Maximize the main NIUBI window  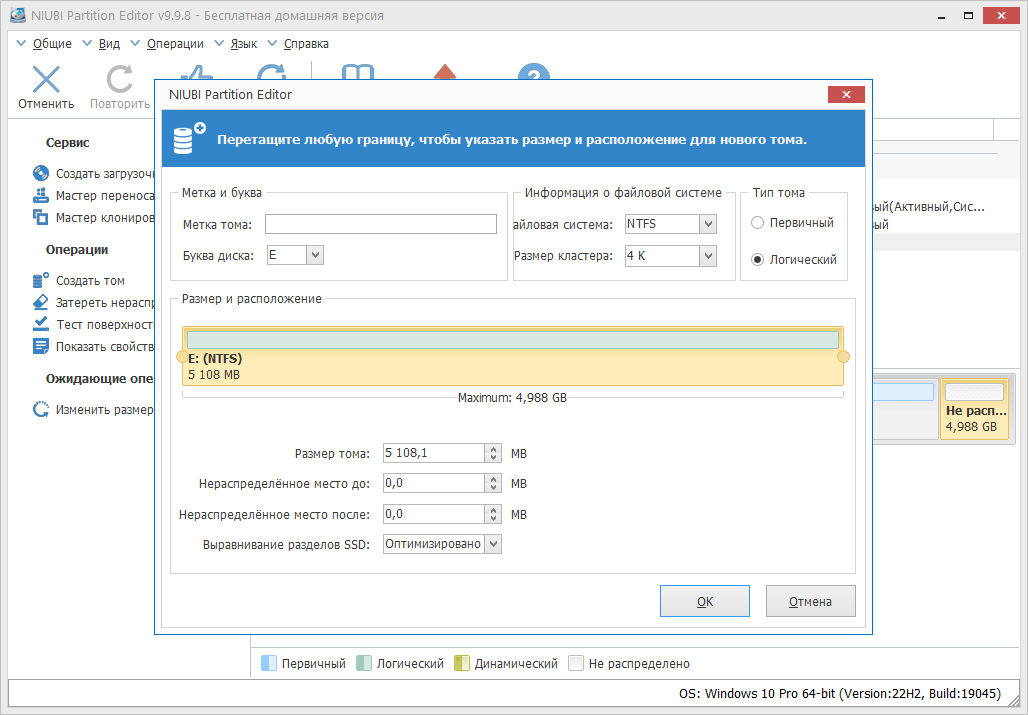click(968, 15)
